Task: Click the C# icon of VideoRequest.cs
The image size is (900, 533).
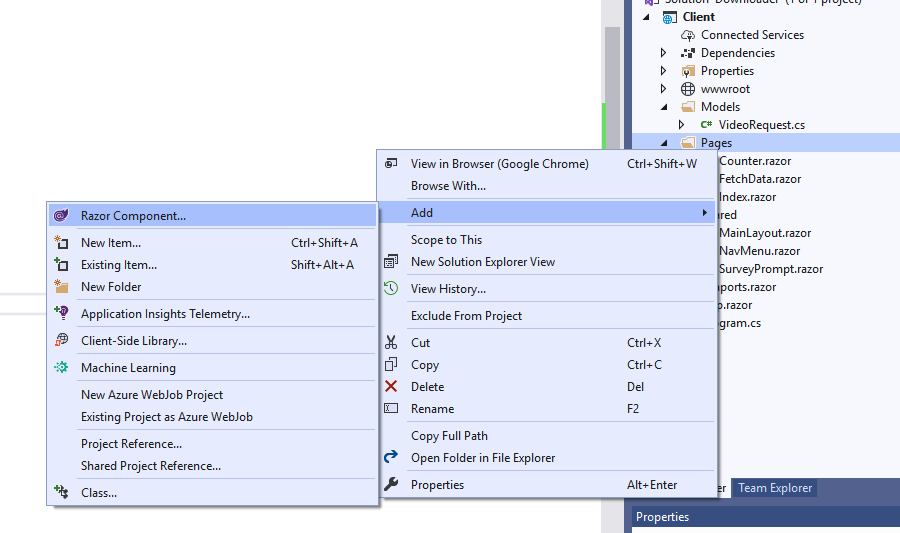Action: pos(706,125)
